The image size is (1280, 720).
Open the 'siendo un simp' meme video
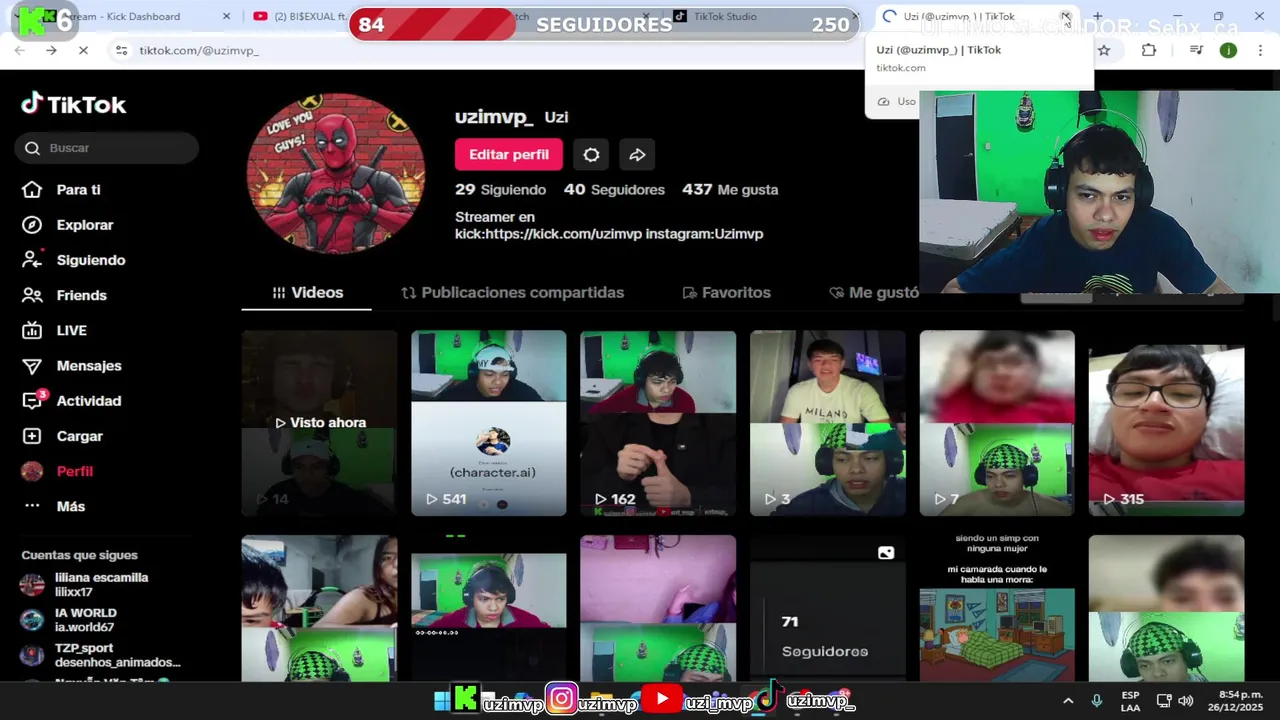(x=997, y=609)
